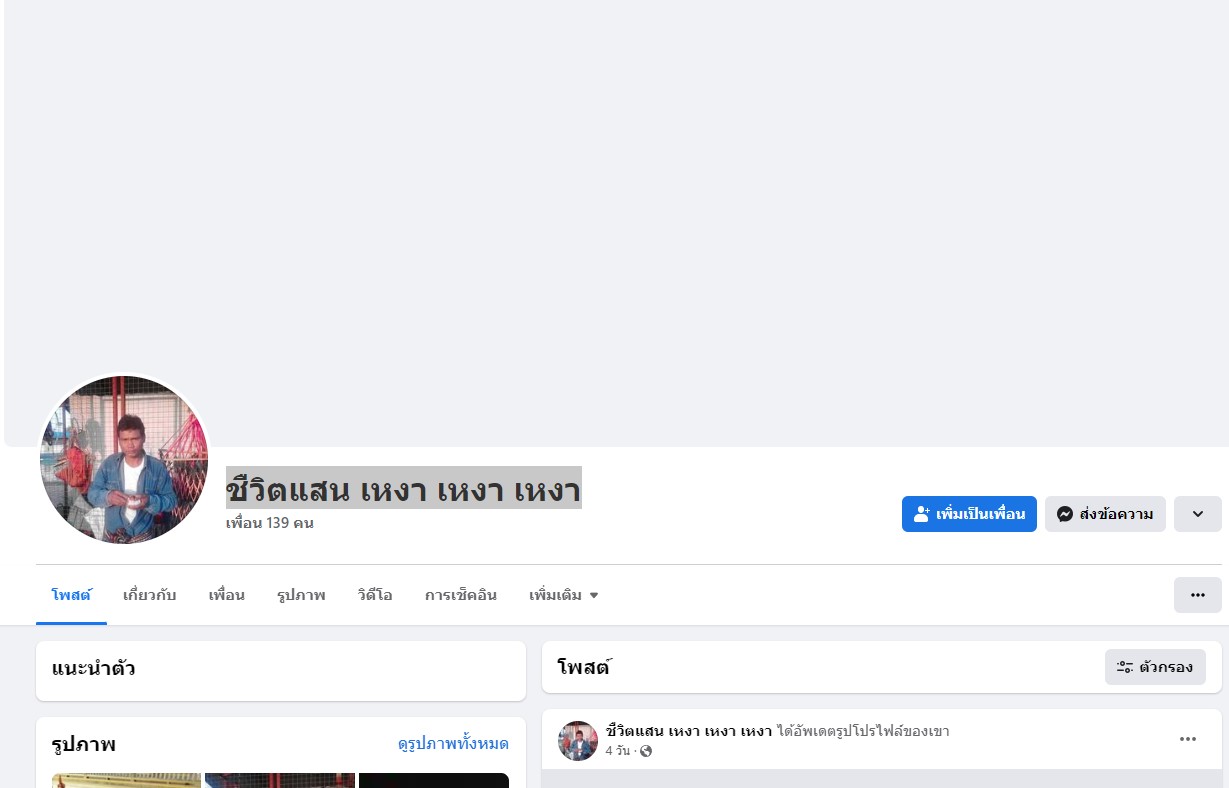Open the การเช็คอิน tab
The width and height of the screenshot is (1229, 788).
point(461,595)
